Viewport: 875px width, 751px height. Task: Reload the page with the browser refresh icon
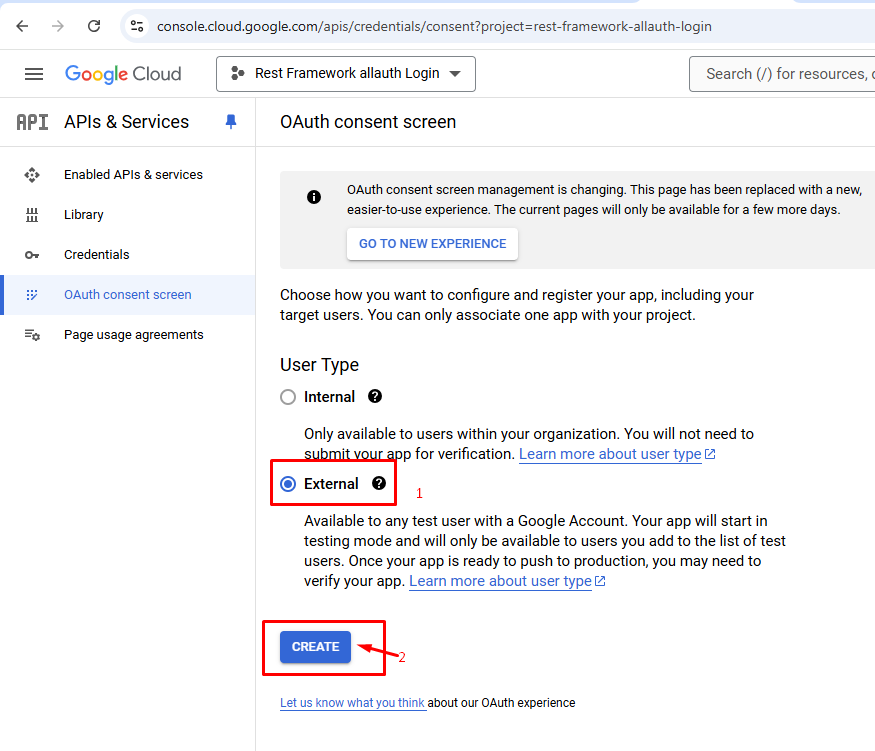[94, 26]
